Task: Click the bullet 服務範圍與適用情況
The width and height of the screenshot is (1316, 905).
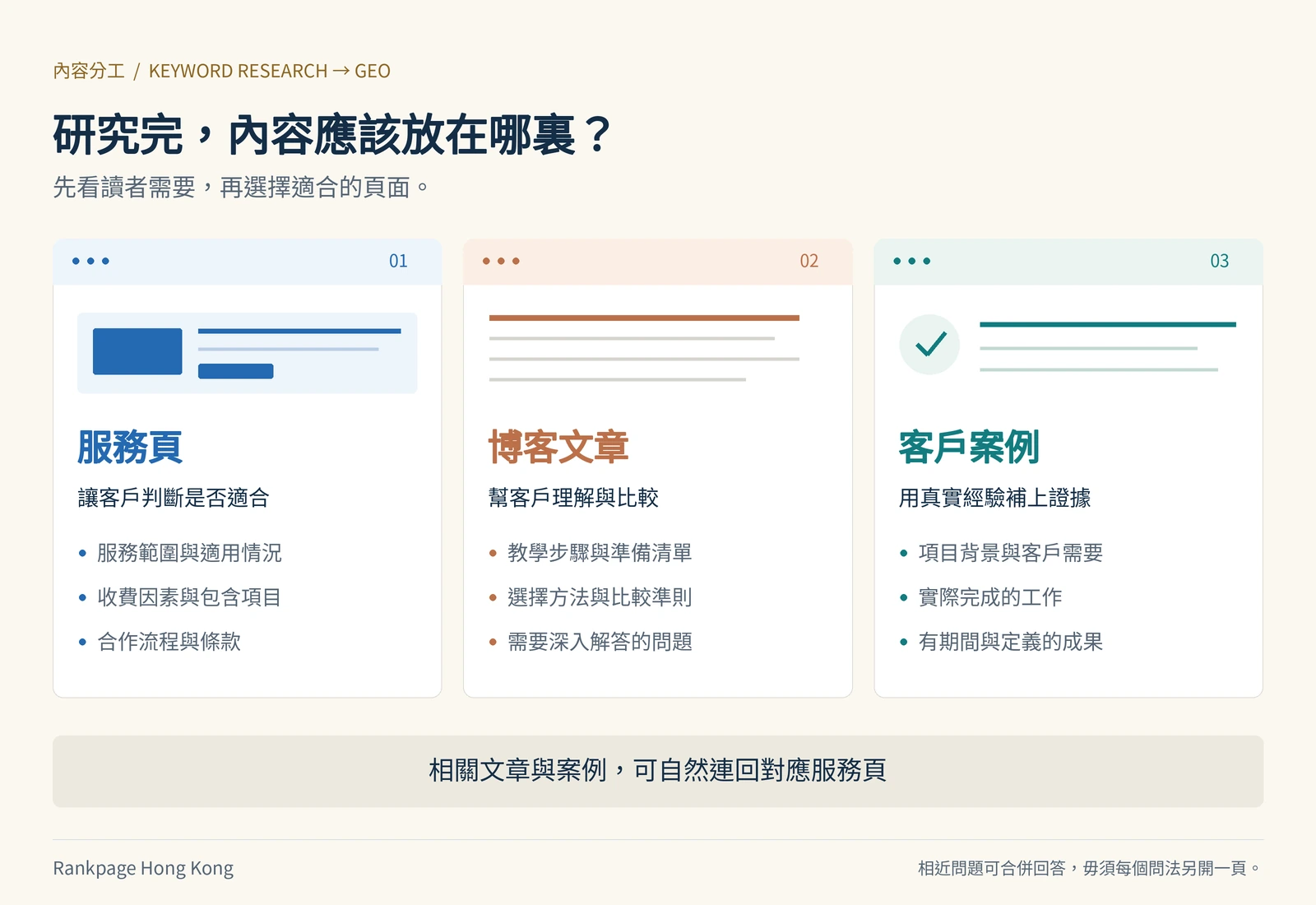Action: tap(180, 553)
